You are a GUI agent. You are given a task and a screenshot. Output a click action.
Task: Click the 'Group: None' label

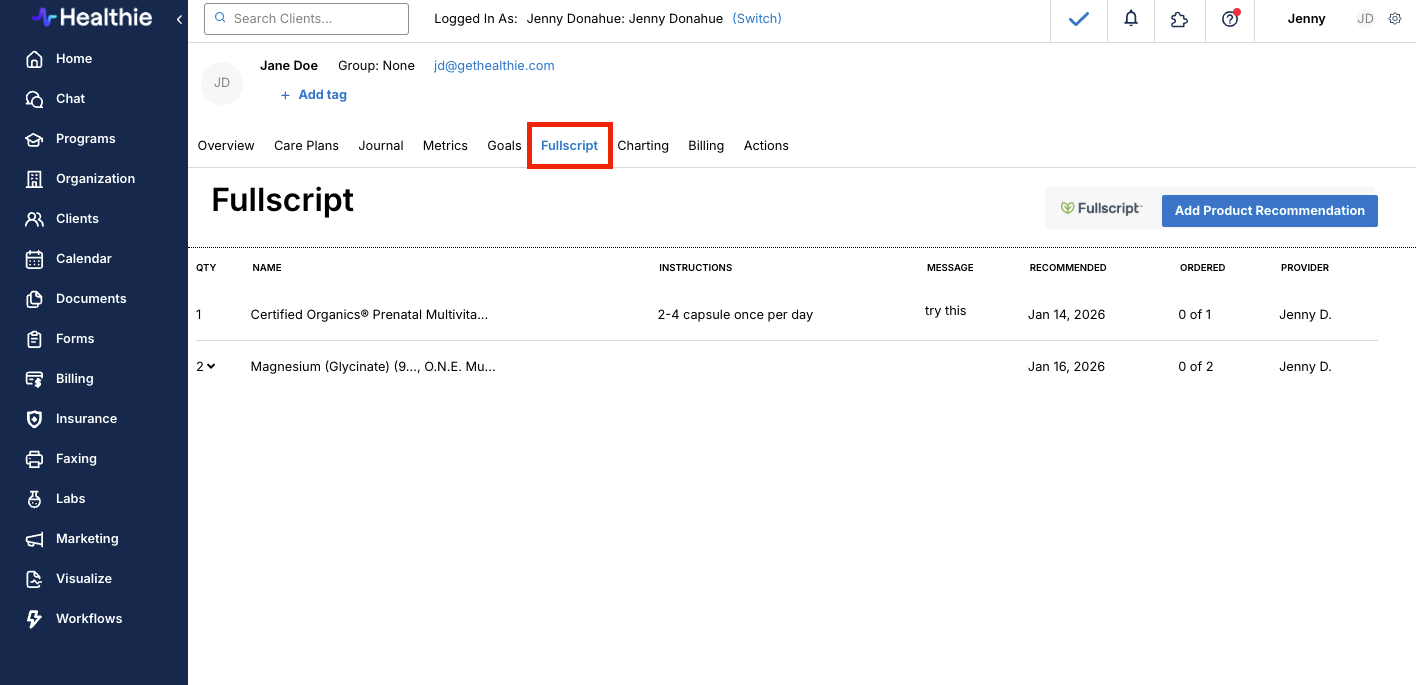point(376,66)
